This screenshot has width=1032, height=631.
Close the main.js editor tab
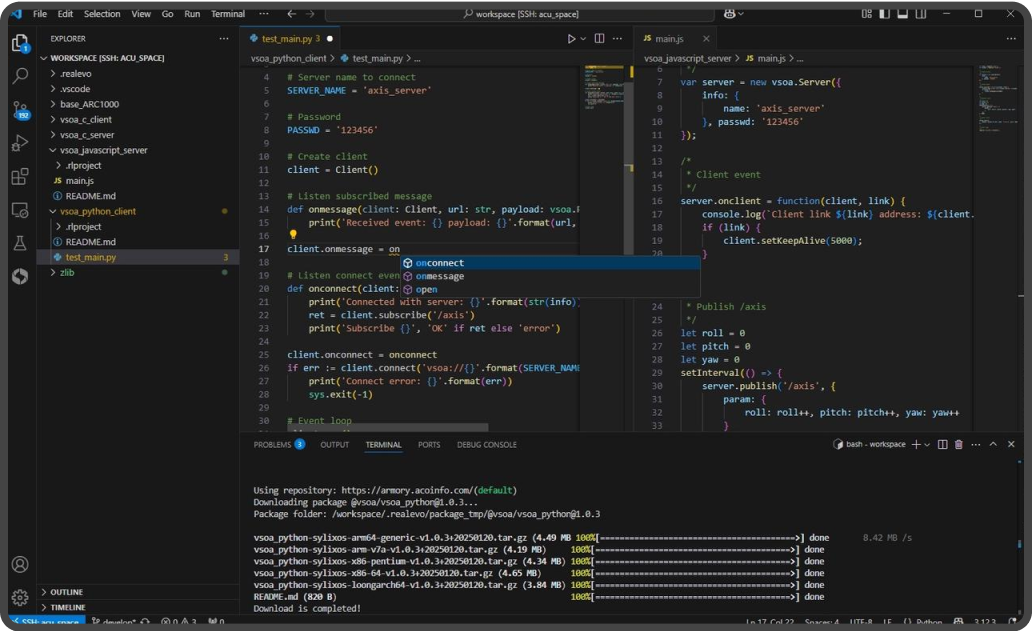[x=706, y=39]
